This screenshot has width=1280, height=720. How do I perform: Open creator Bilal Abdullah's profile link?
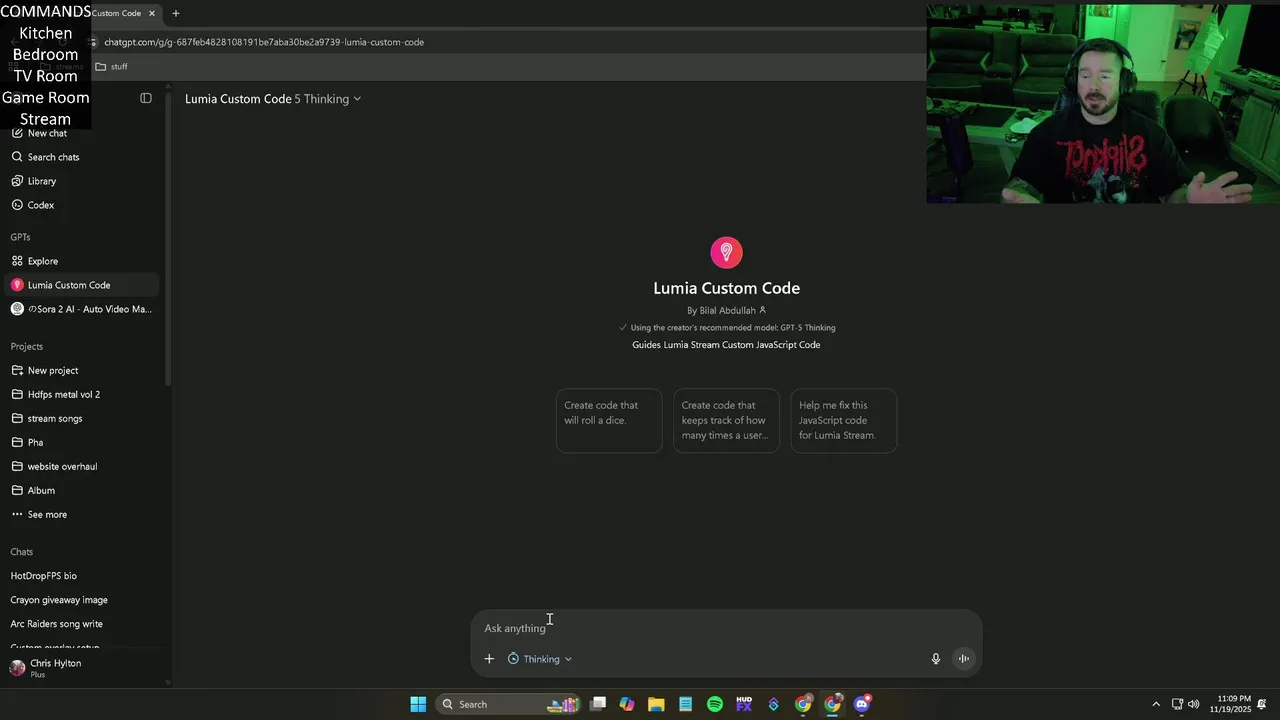pyautogui.click(x=727, y=310)
